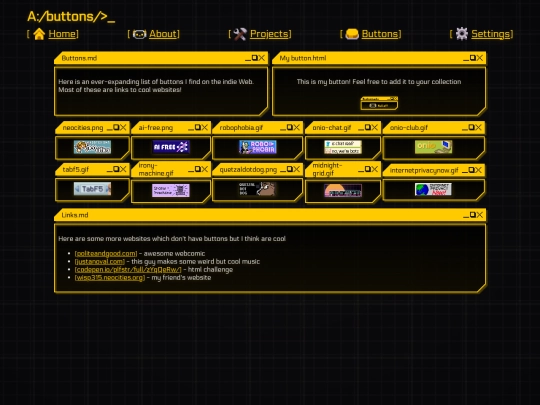Image resolution: width=540 pixels, height=405 pixels.
Task: Maximize the irony-machine.gif window
Action: (x=198, y=169)
